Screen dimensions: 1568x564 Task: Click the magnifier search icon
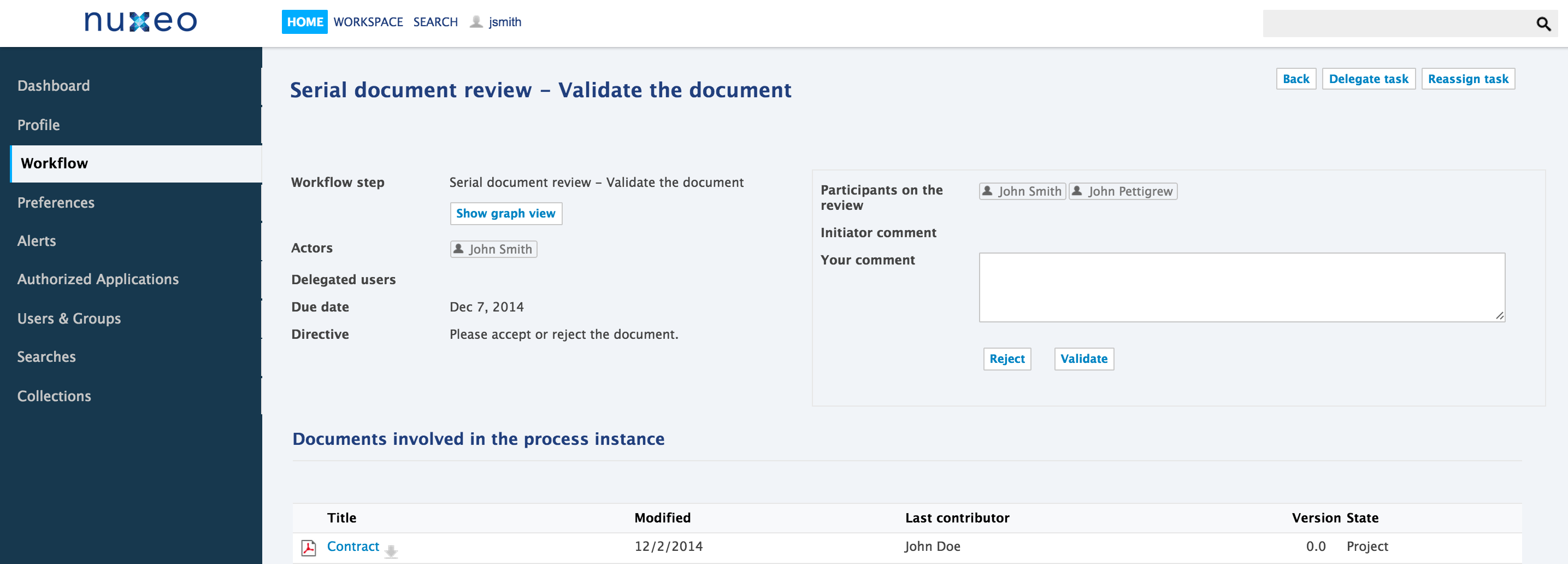1543,23
